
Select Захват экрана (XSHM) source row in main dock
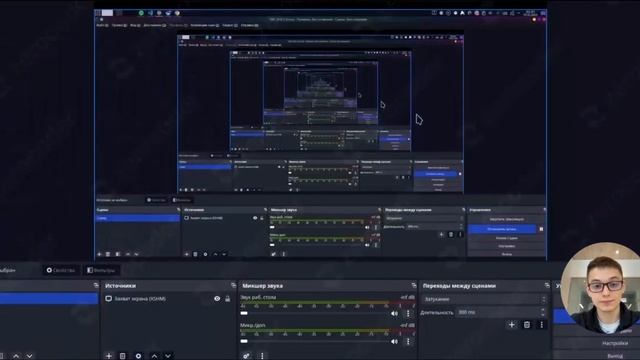(x=169, y=299)
